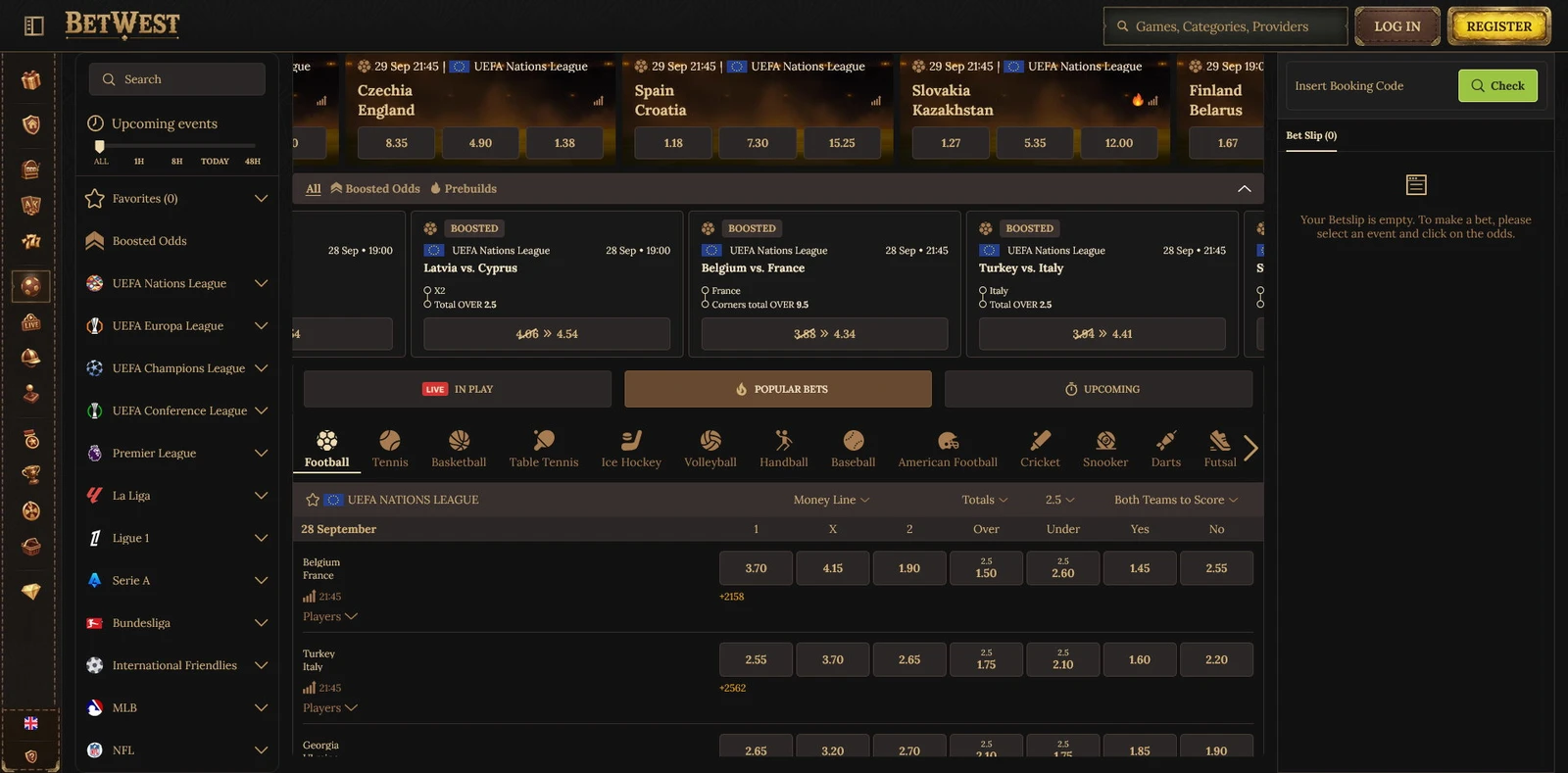This screenshot has width=1568, height=773.
Task: Collapse the boosted odds section chevron
Action: click(1245, 189)
